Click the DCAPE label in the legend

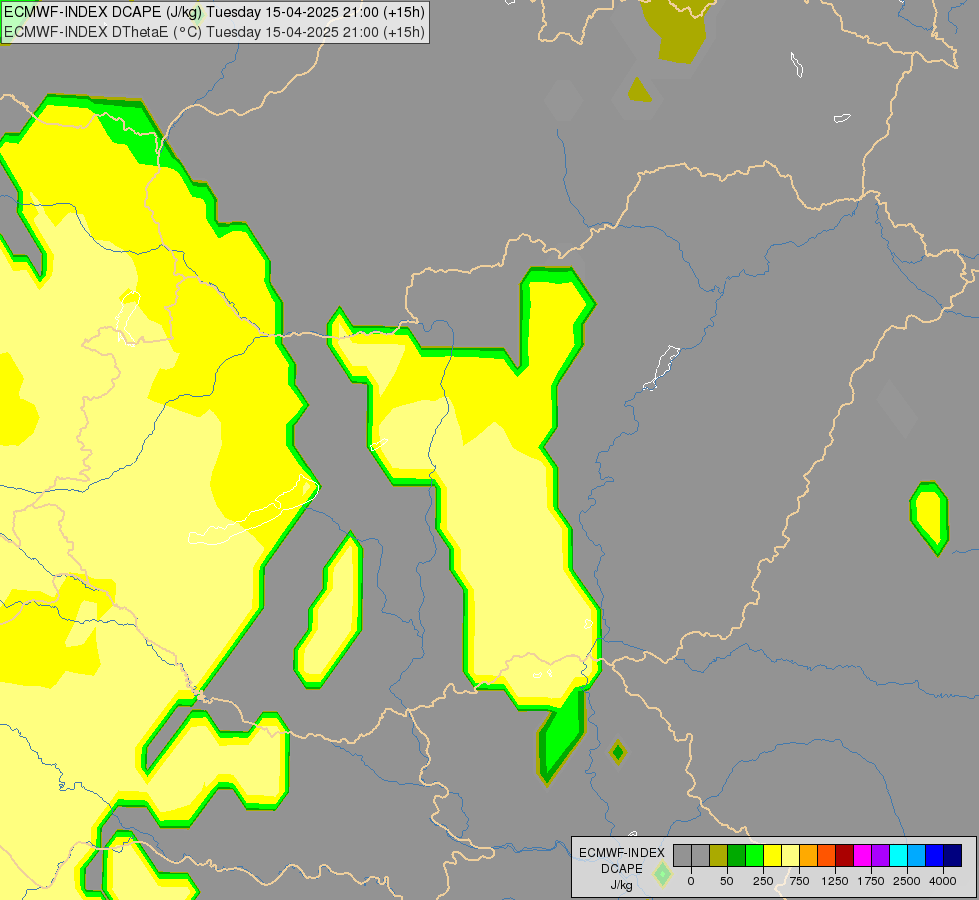coord(622,869)
